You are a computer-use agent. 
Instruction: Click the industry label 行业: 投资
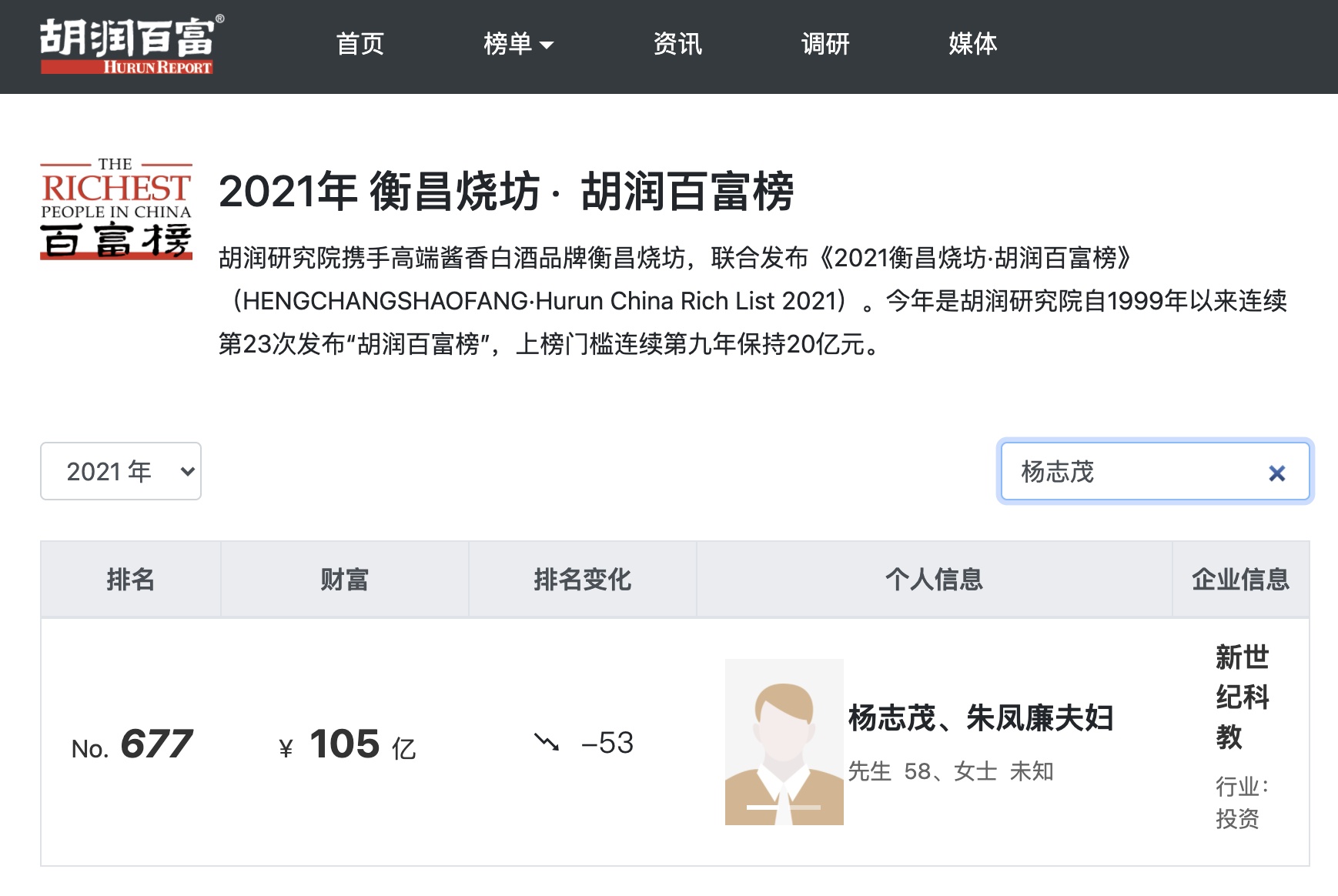coord(1242,802)
